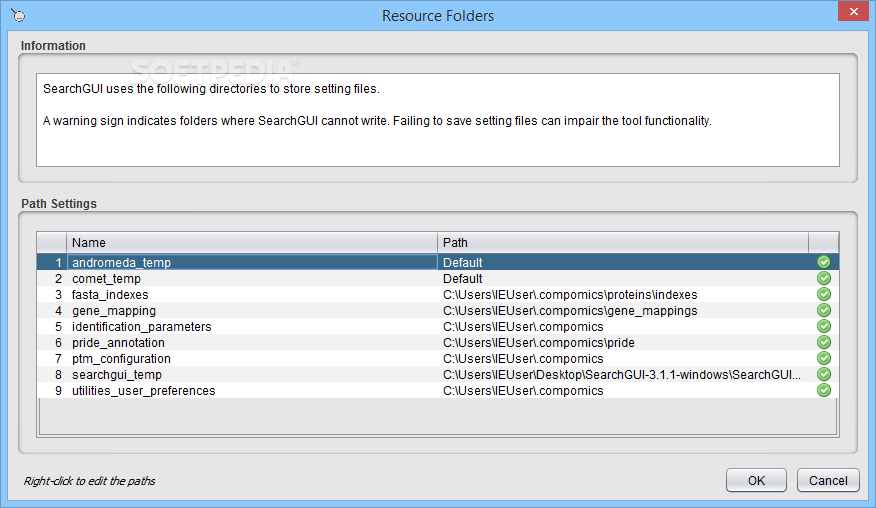Click the green check icon for searchgui_temp
The image size is (876, 508).
coord(823,374)
